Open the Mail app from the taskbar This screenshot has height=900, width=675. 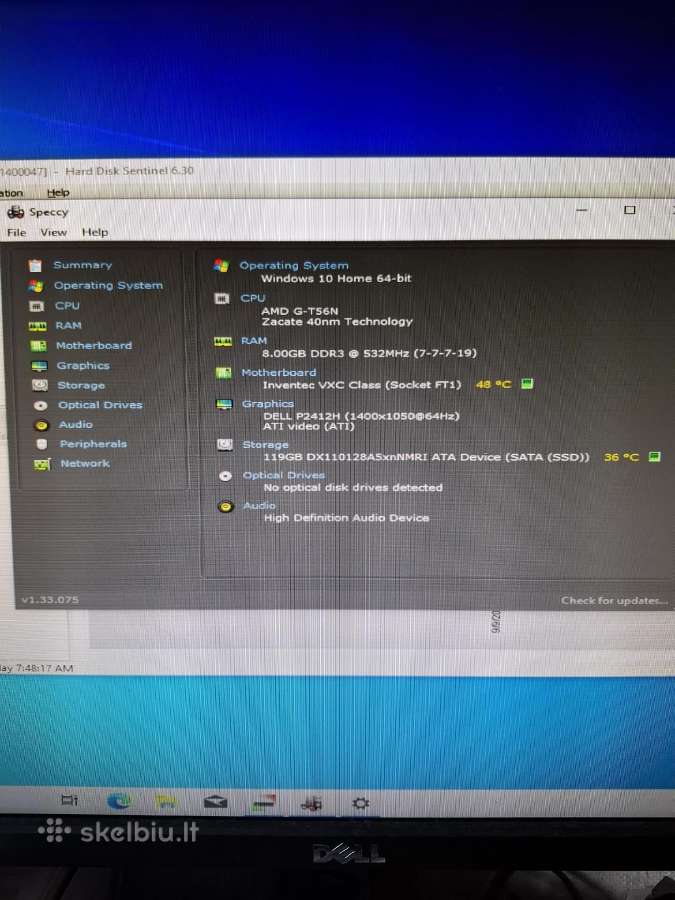[215, 802]
